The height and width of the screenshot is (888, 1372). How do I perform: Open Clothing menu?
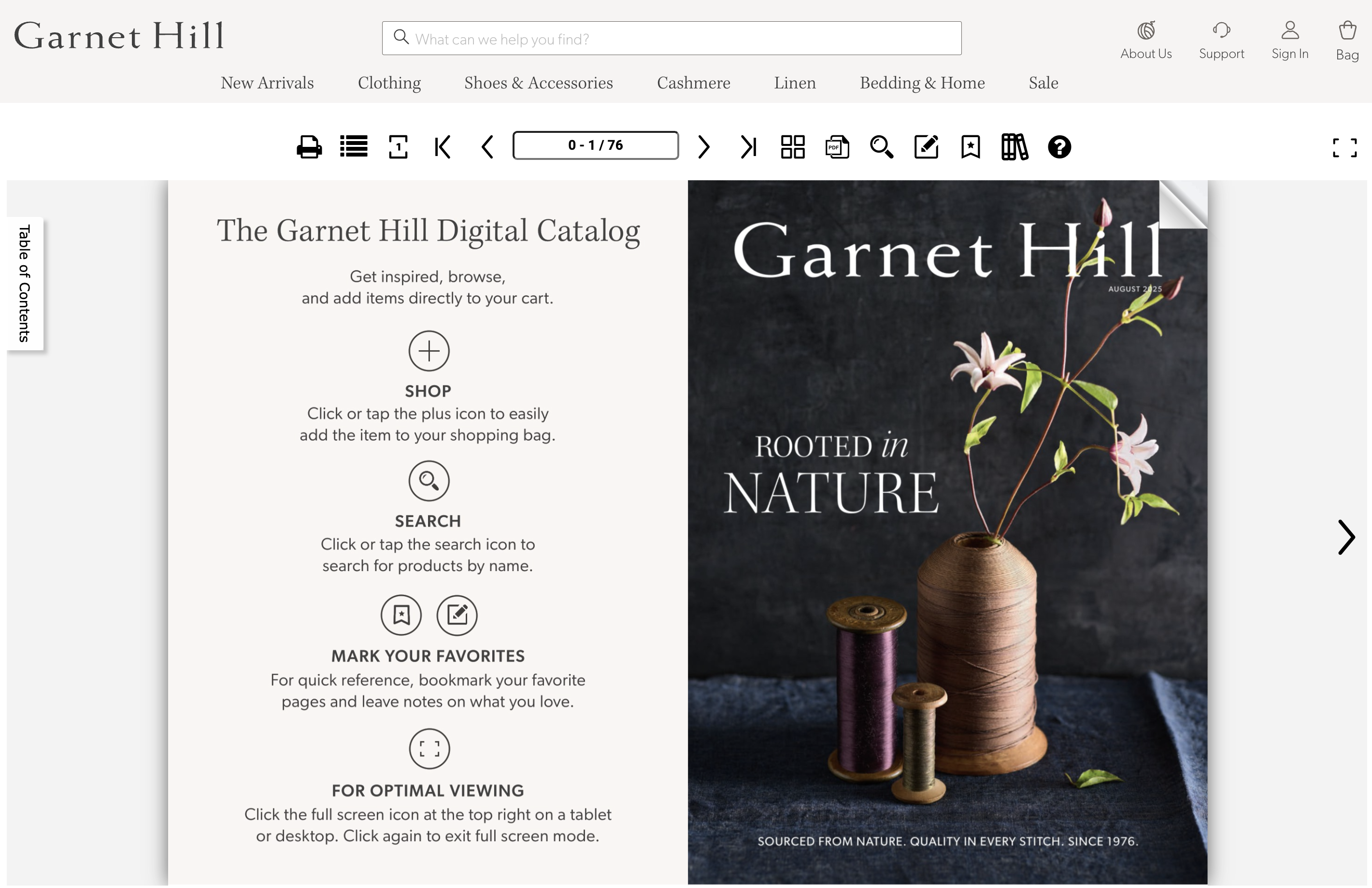point(389,83)
